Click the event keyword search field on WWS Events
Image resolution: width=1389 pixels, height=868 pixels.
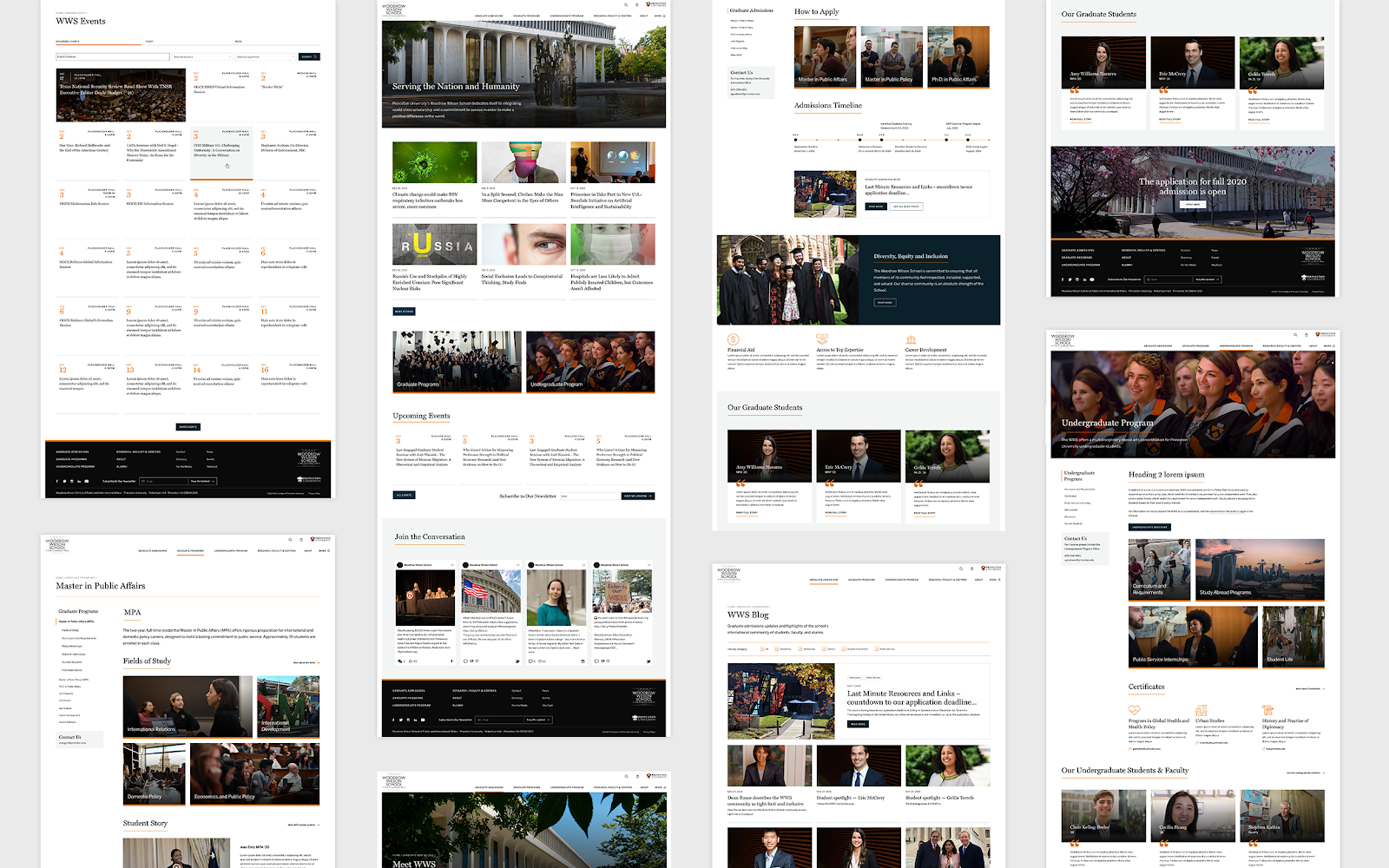click(113, 57)
